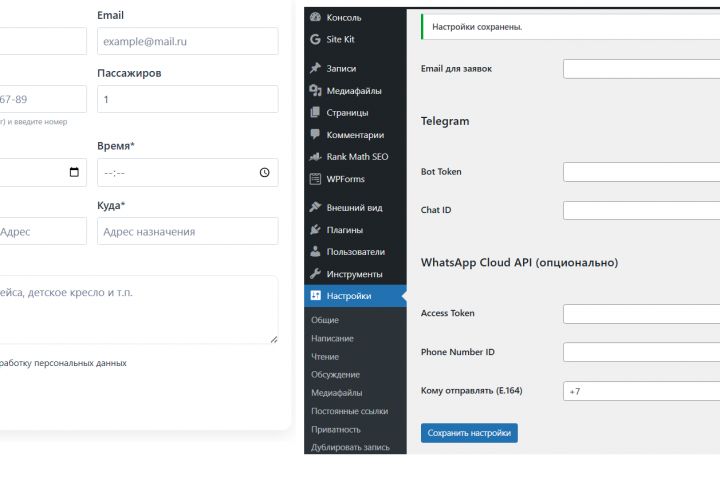Open Медиафайлы media icon

[316, 90]
